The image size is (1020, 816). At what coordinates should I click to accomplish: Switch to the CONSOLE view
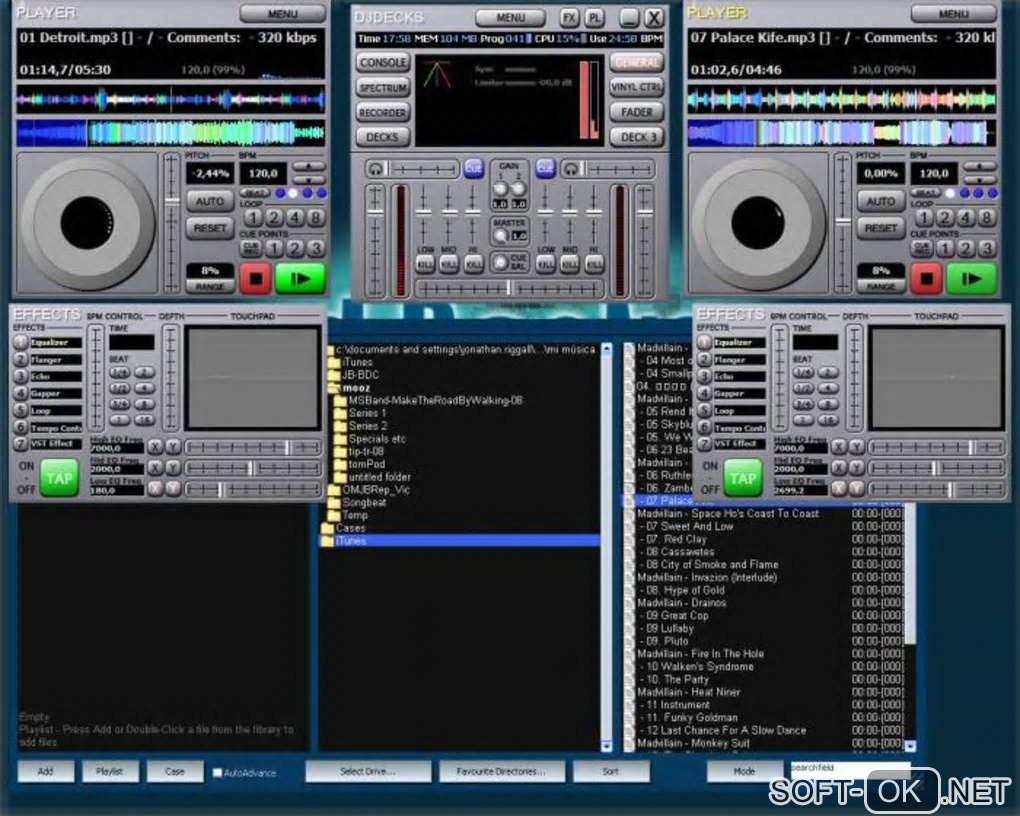pyautogui.click(x=383, y=62)
